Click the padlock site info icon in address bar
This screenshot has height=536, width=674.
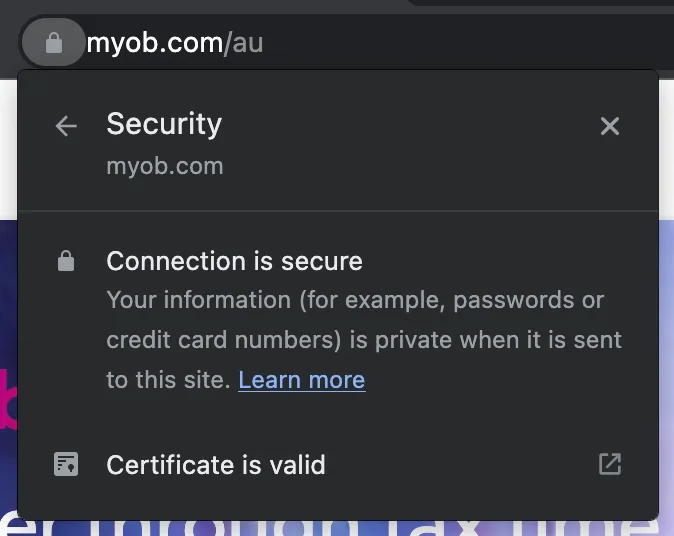point(54,43)
